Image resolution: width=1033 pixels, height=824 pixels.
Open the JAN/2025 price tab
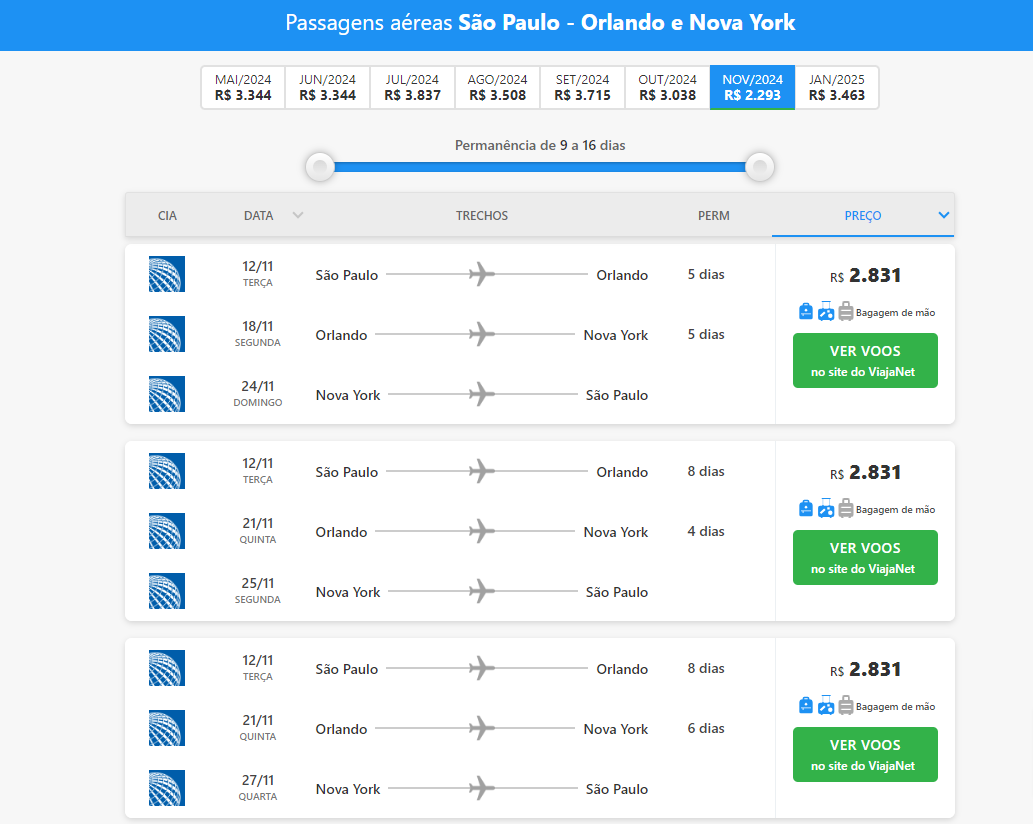point(837,88)
